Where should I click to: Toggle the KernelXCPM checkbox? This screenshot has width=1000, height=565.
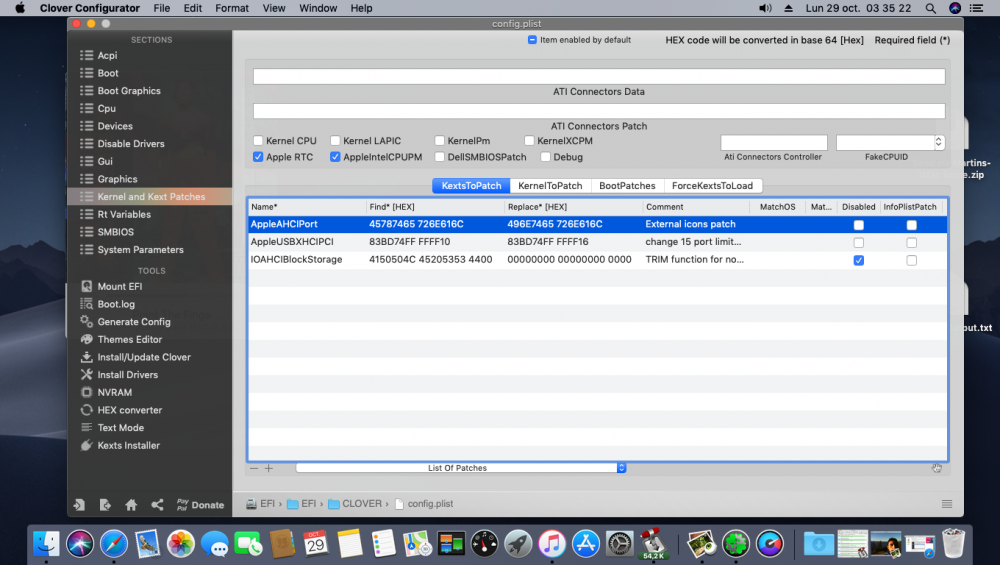click(x=529, y=141)
